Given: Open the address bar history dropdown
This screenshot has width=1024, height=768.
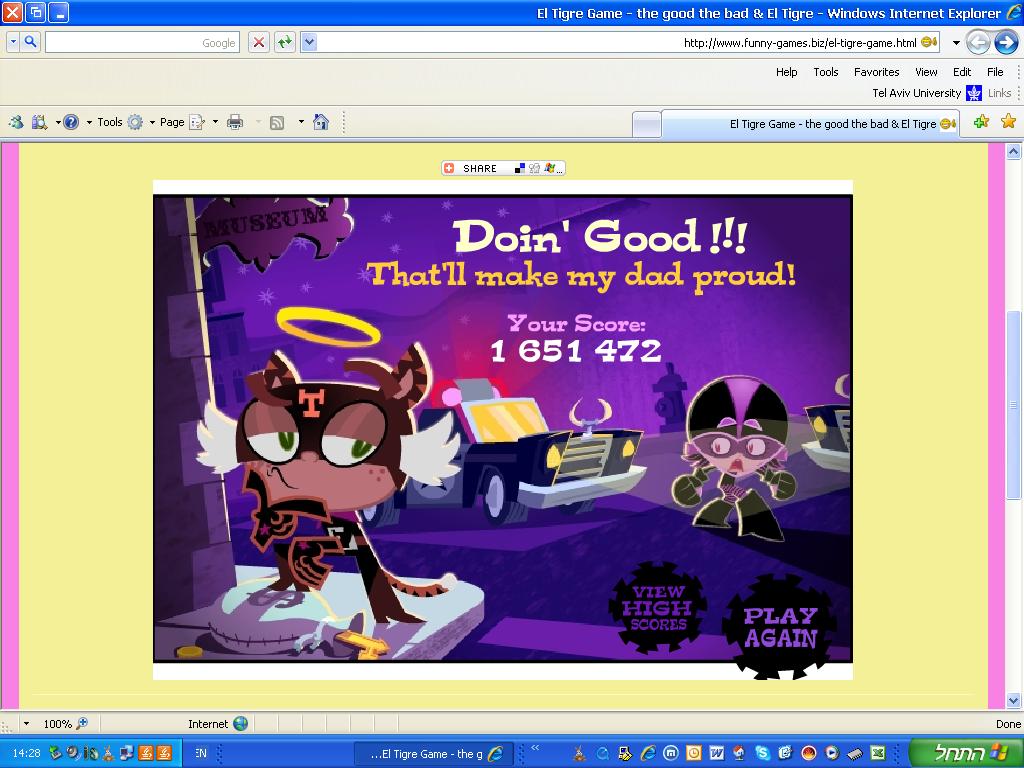Looking at the screenshot, I should click(310, 42).
